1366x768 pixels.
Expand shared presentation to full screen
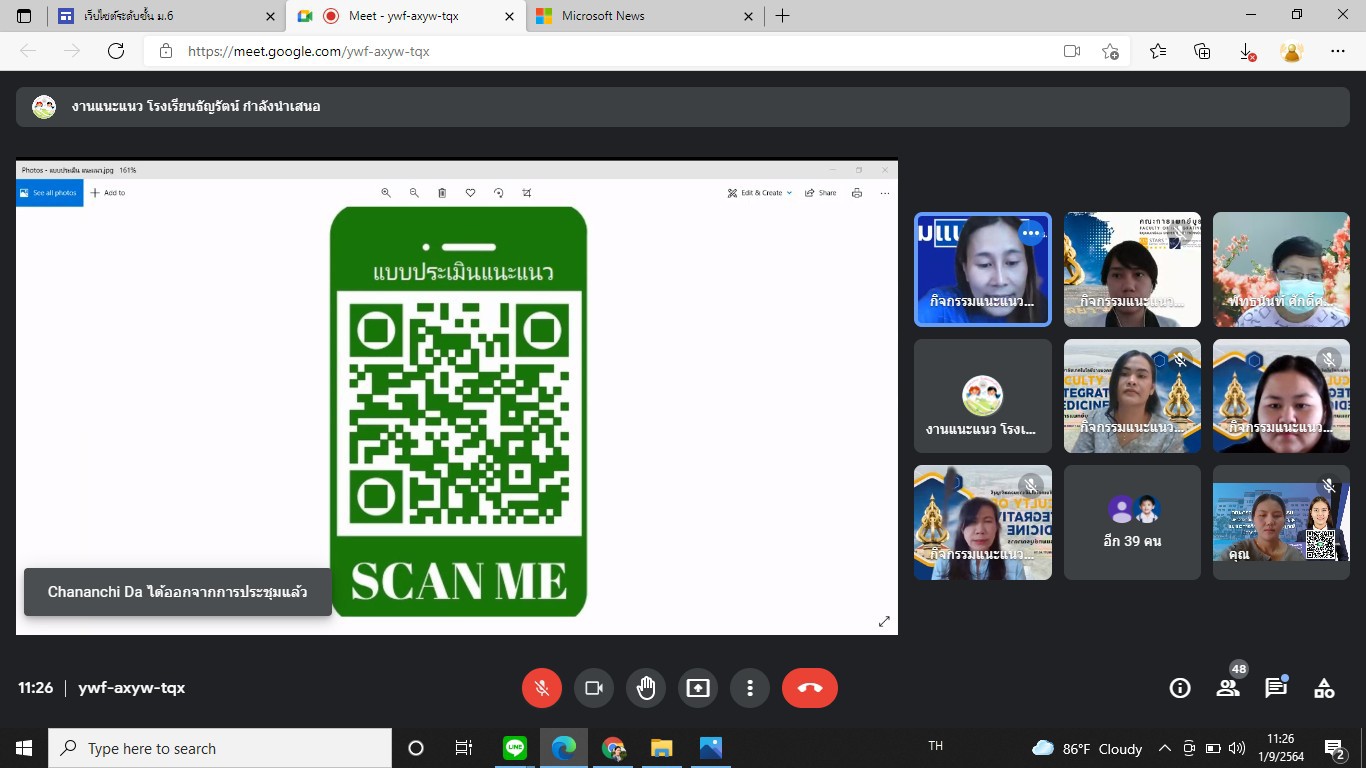884,621
